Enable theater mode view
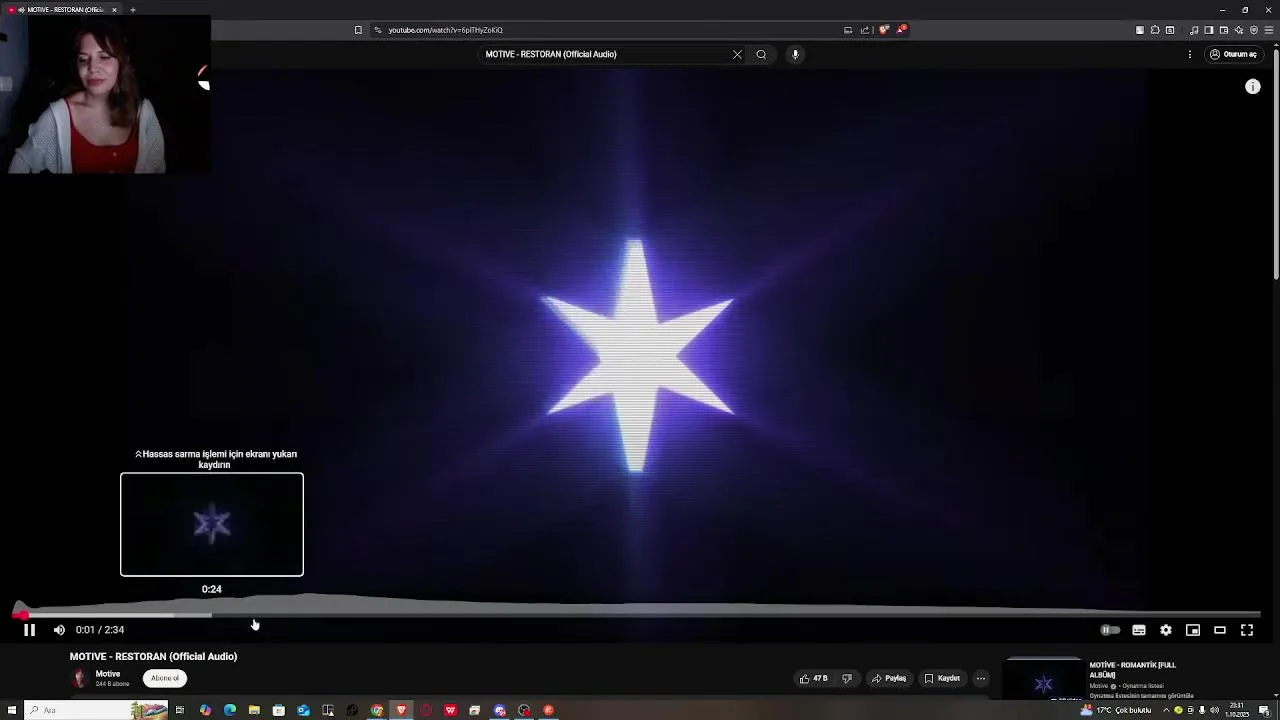 tap(1220, 630)
